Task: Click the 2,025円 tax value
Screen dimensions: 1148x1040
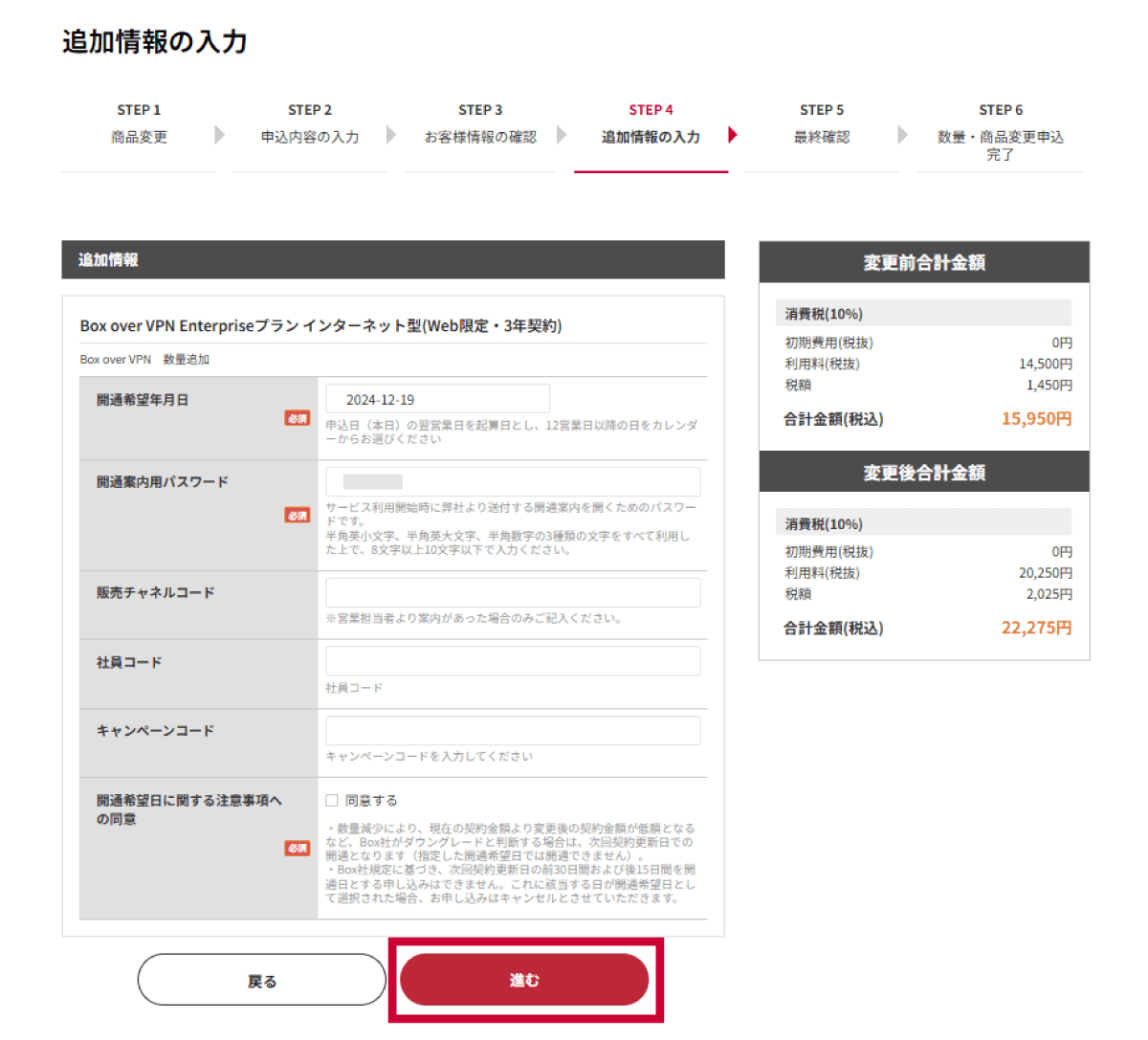Action: 1049,594
